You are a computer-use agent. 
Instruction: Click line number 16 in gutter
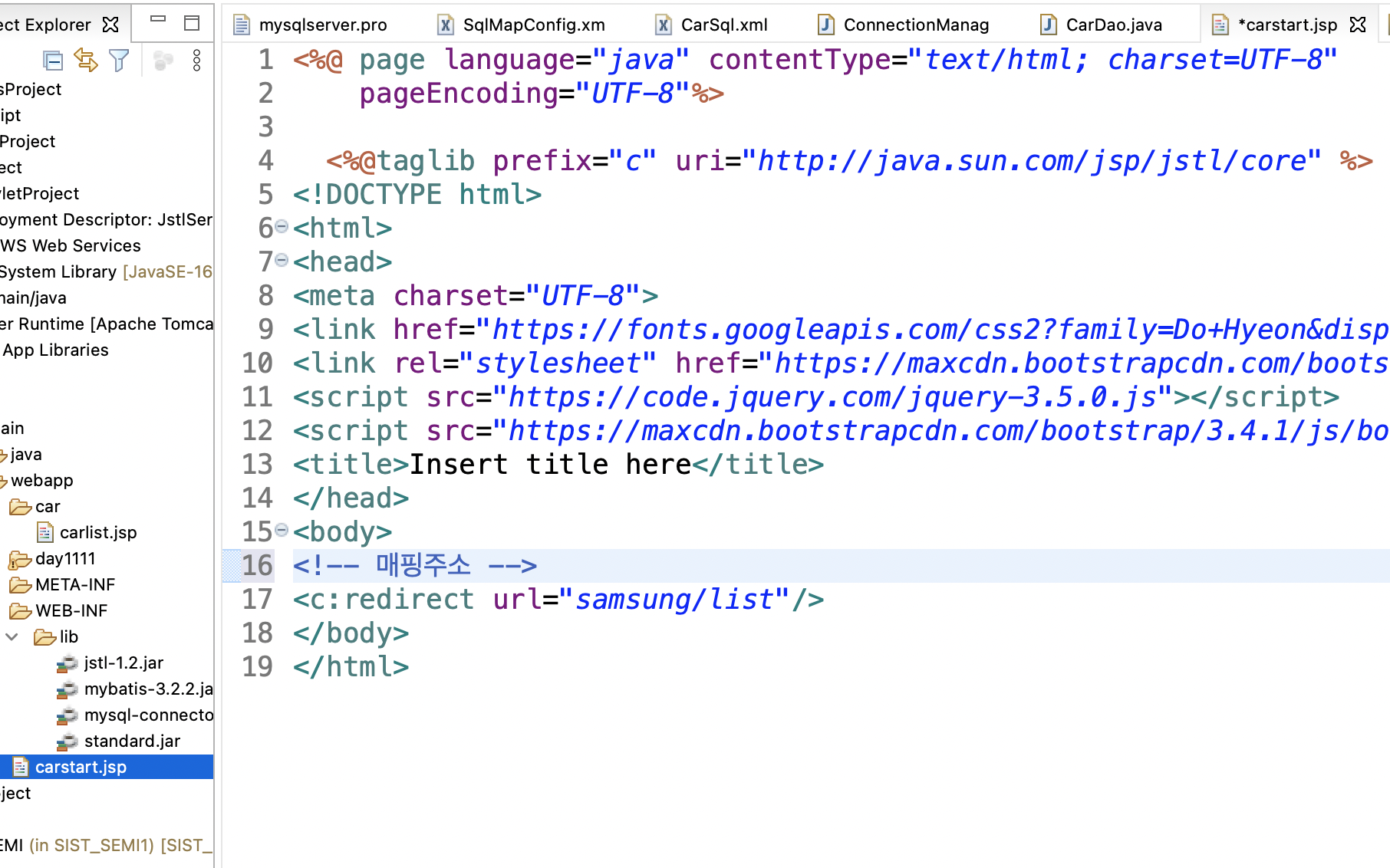tap(257, 565)
